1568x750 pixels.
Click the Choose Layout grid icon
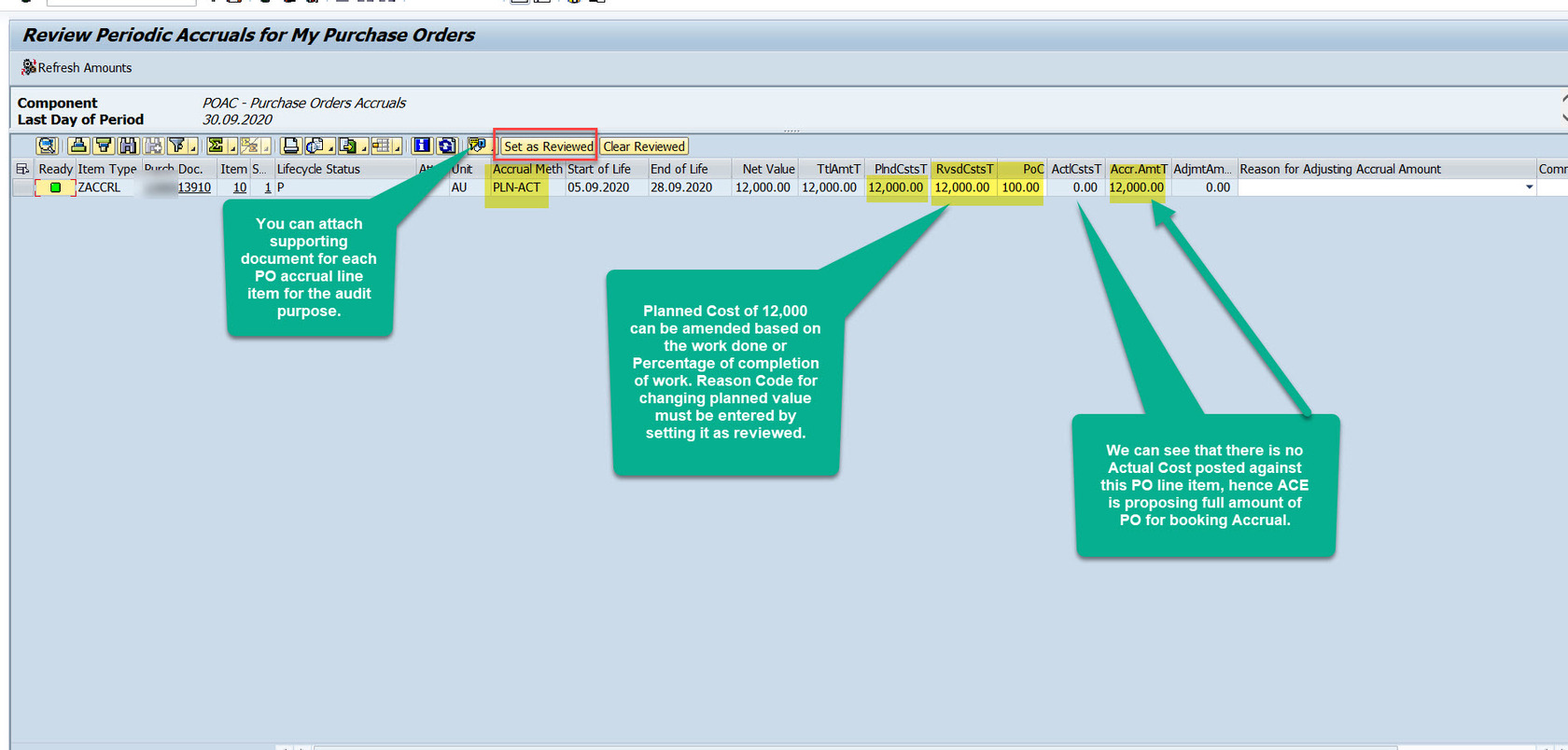coord(381,146)
